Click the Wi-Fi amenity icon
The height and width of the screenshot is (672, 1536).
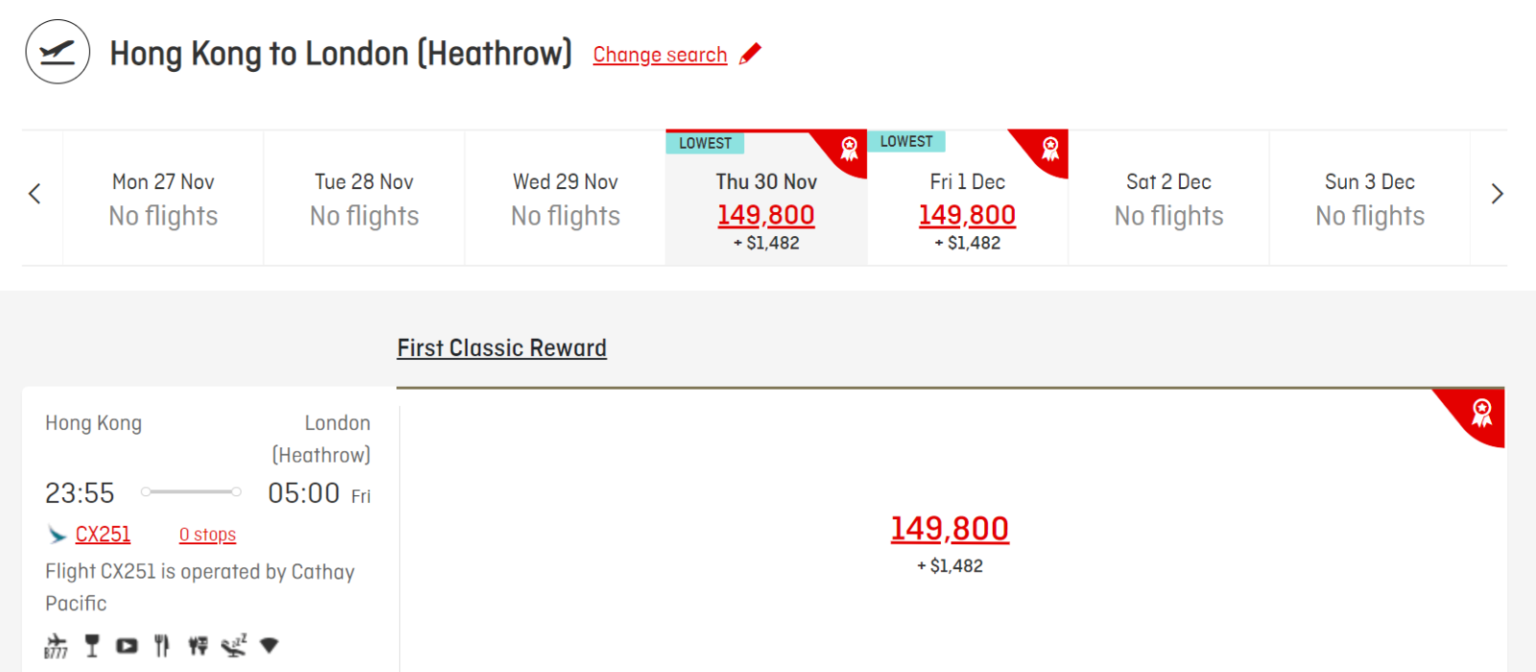(269, 645)
